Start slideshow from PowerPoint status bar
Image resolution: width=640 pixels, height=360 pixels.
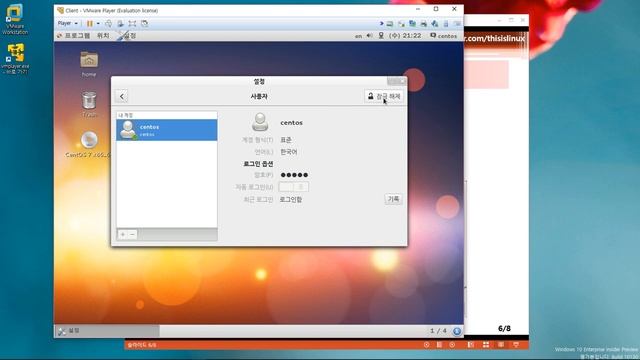click(x=516, y=345)
